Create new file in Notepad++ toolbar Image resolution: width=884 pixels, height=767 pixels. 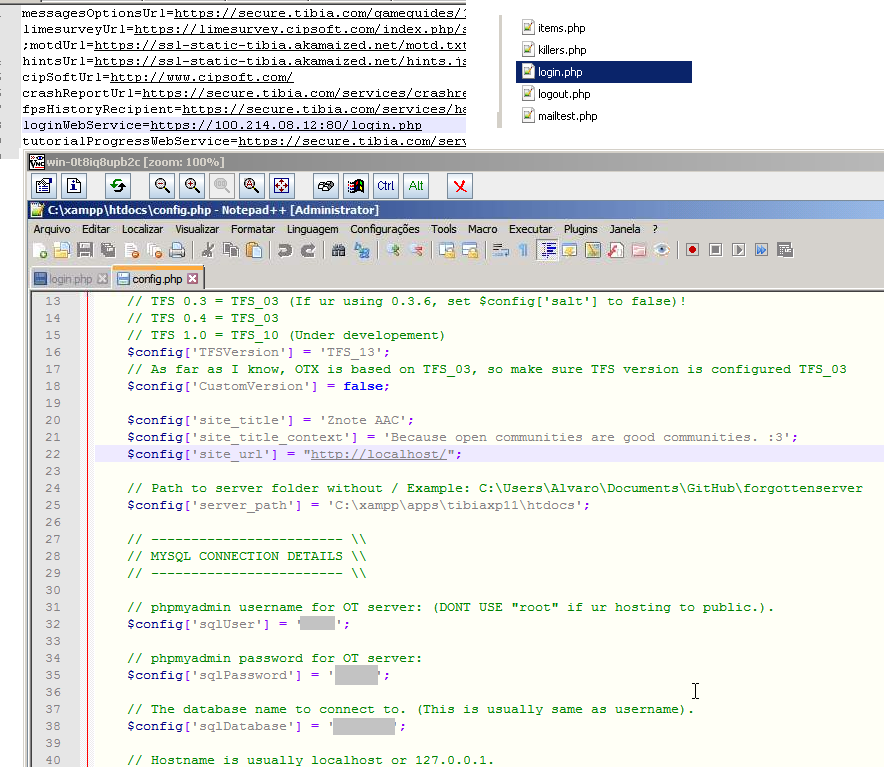[39, 250]
